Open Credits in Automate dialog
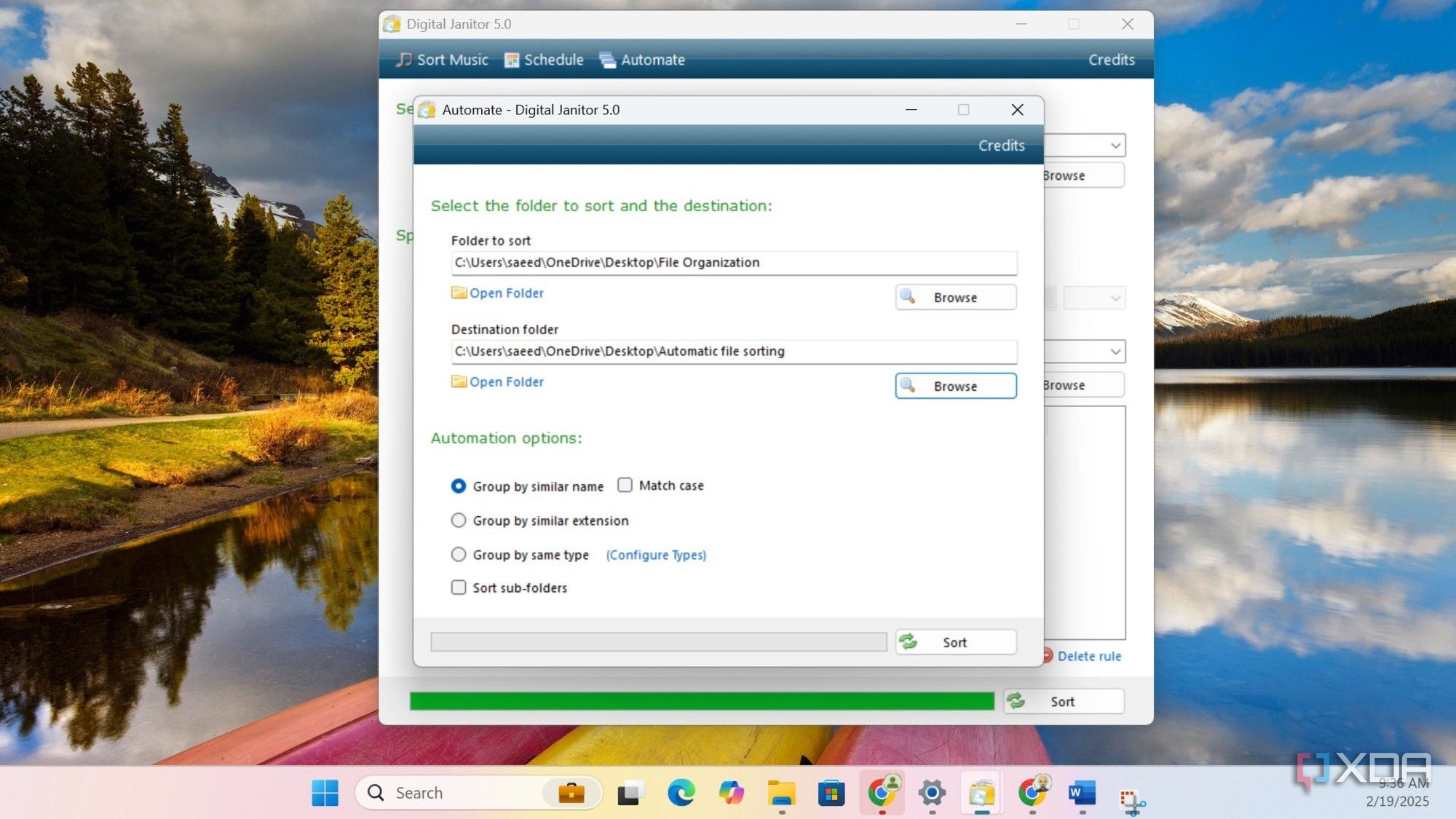 pos(1001,146)
